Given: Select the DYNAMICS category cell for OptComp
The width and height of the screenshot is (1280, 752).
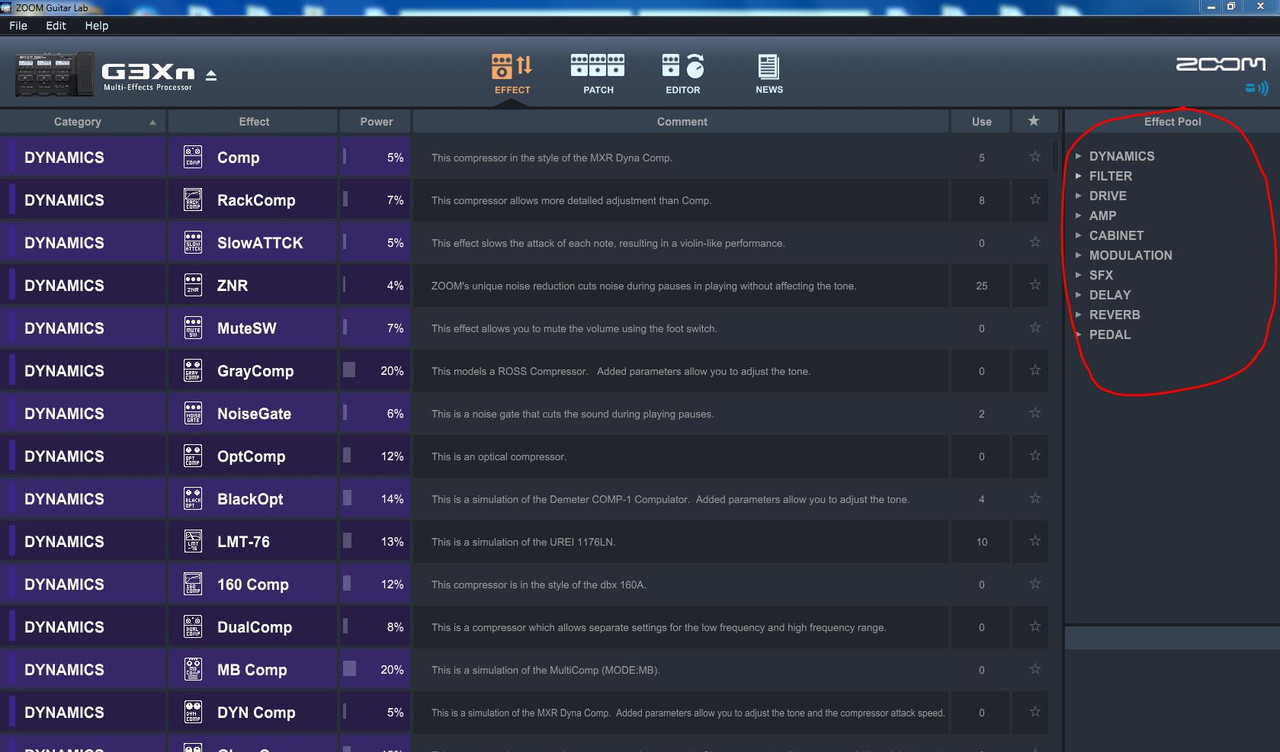Looking at the screenshot, I should click(83, 456).
